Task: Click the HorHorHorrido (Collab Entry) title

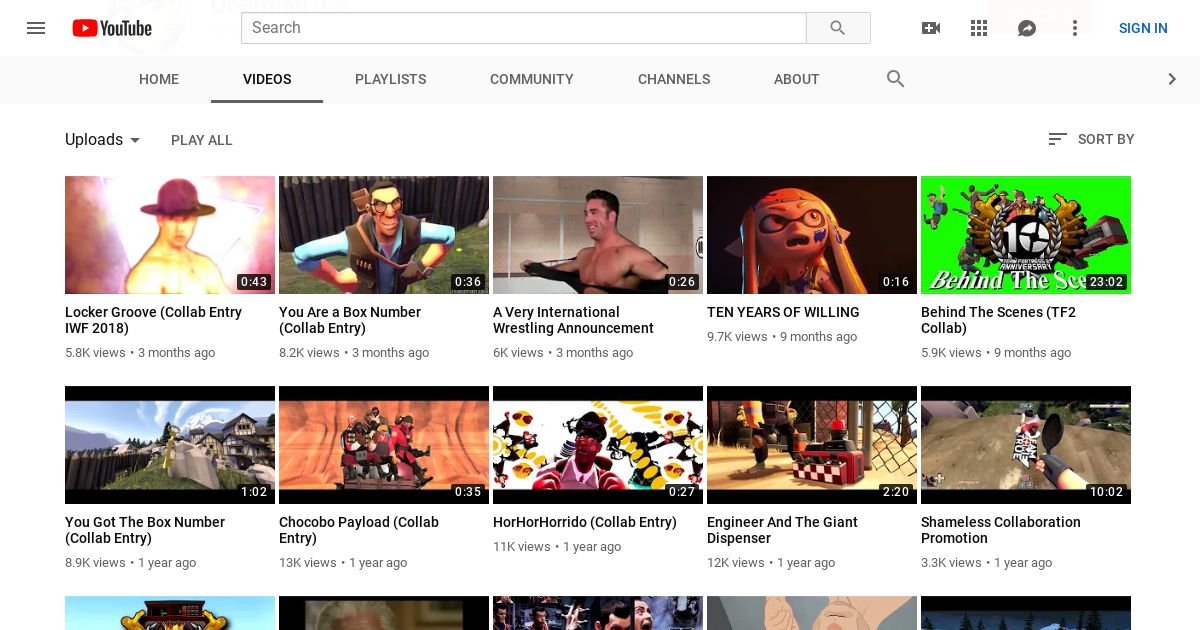Action: point(585,522)
